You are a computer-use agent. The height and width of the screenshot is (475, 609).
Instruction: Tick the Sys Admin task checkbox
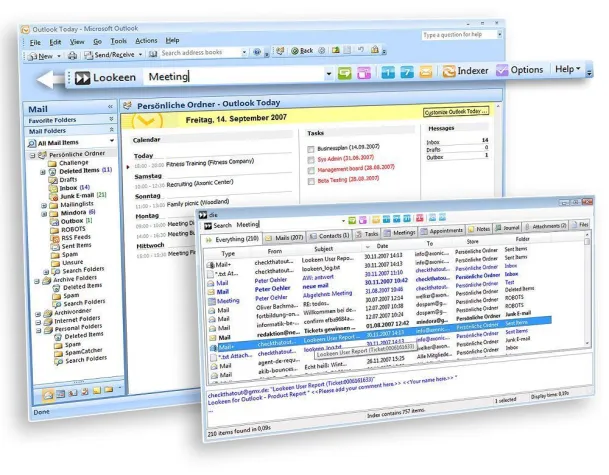click(x=312, y=158)
